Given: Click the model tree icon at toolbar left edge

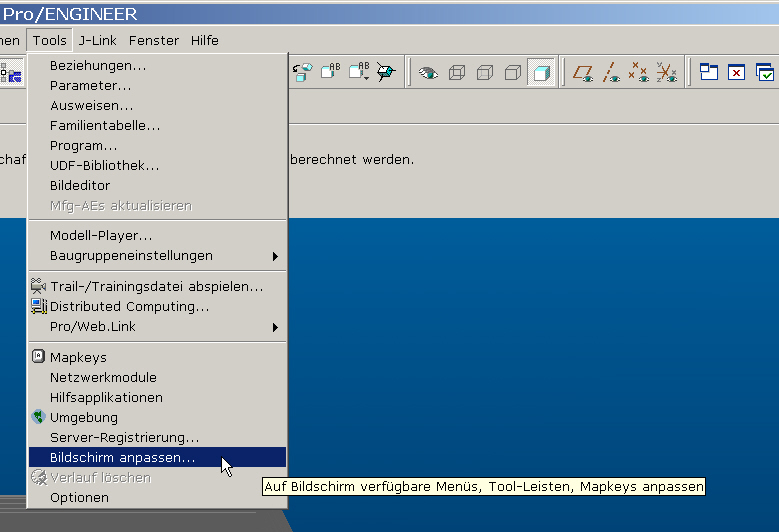Looking at the screenshot, I should click(11, 73).
